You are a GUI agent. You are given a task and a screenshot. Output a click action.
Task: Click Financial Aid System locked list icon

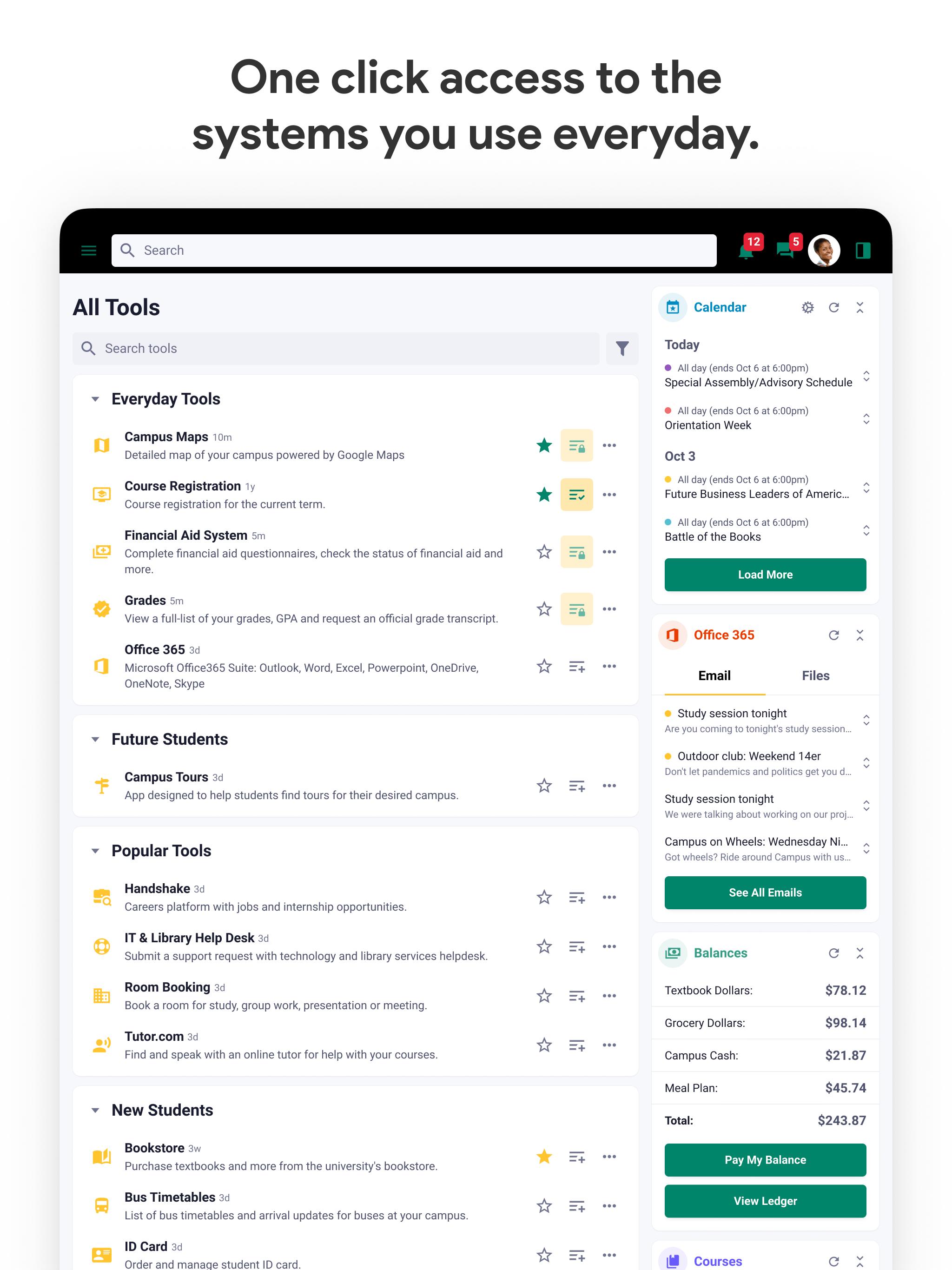click(x=576, y=552)
